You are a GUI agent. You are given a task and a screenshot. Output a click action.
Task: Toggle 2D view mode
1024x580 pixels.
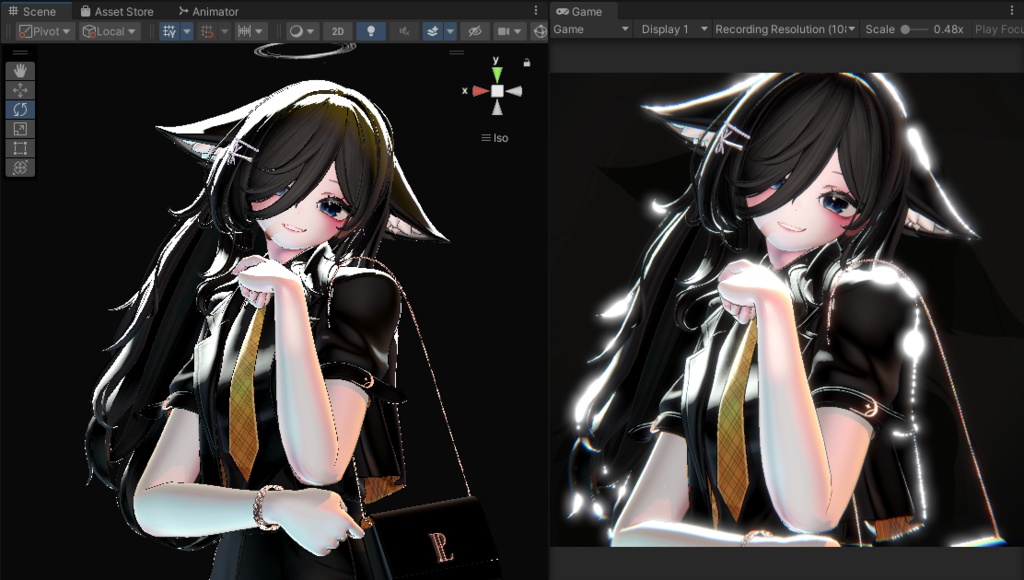coord(337,31)
